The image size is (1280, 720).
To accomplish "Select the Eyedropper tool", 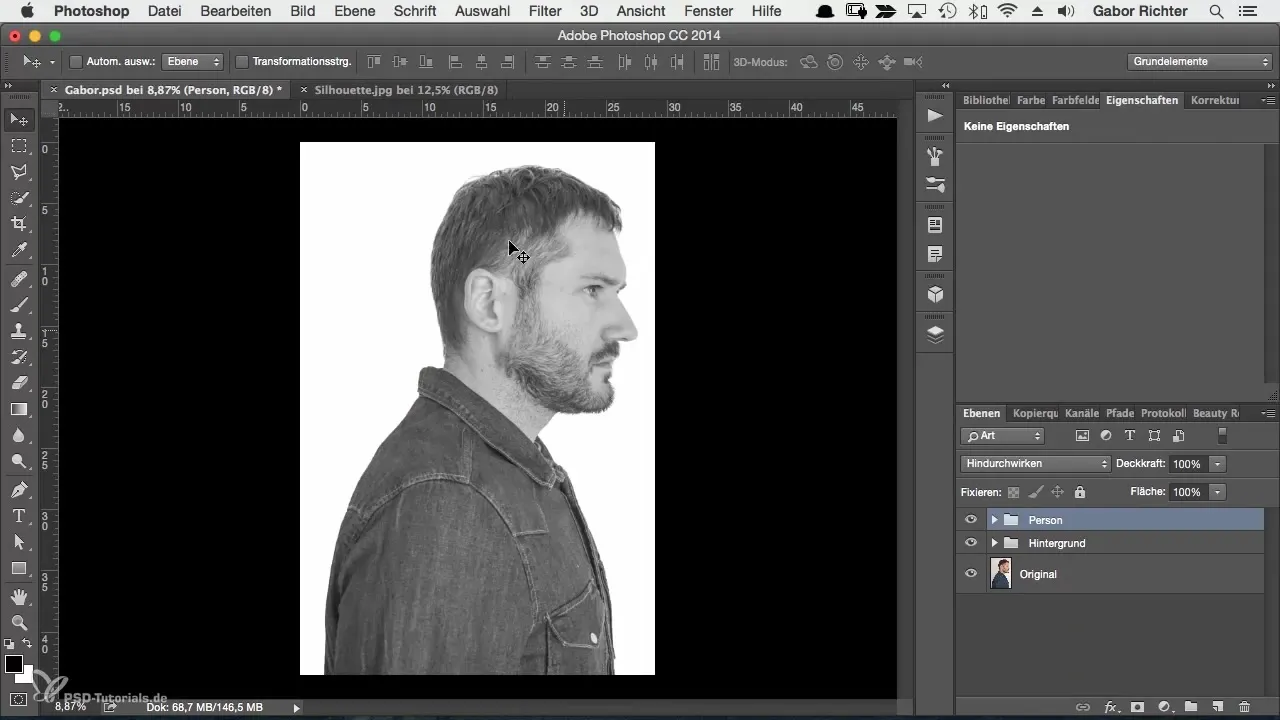I will tap(19, 250).
